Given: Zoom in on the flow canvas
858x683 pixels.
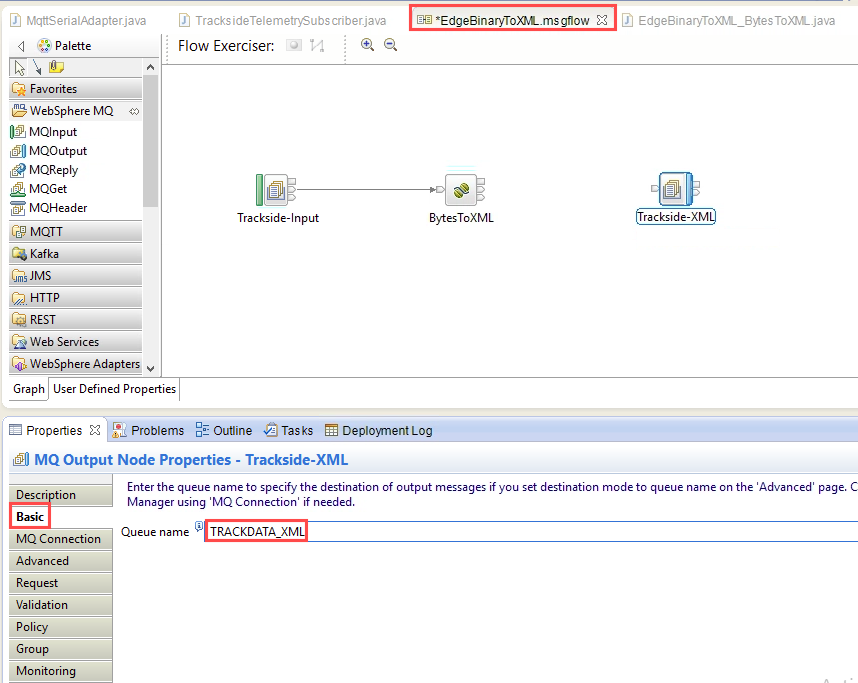Looking at the screenshot, I should pyautogui.click(x=367, y=45).
